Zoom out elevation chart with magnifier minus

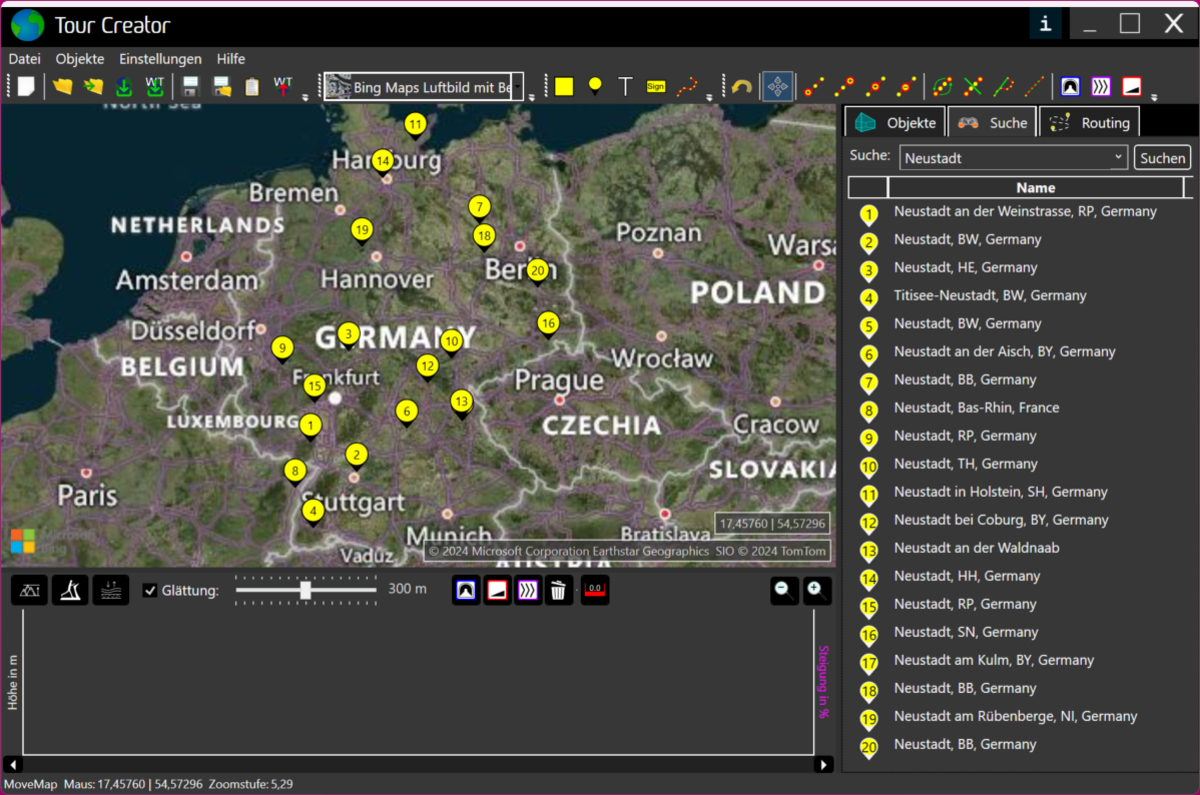point(785,590)
